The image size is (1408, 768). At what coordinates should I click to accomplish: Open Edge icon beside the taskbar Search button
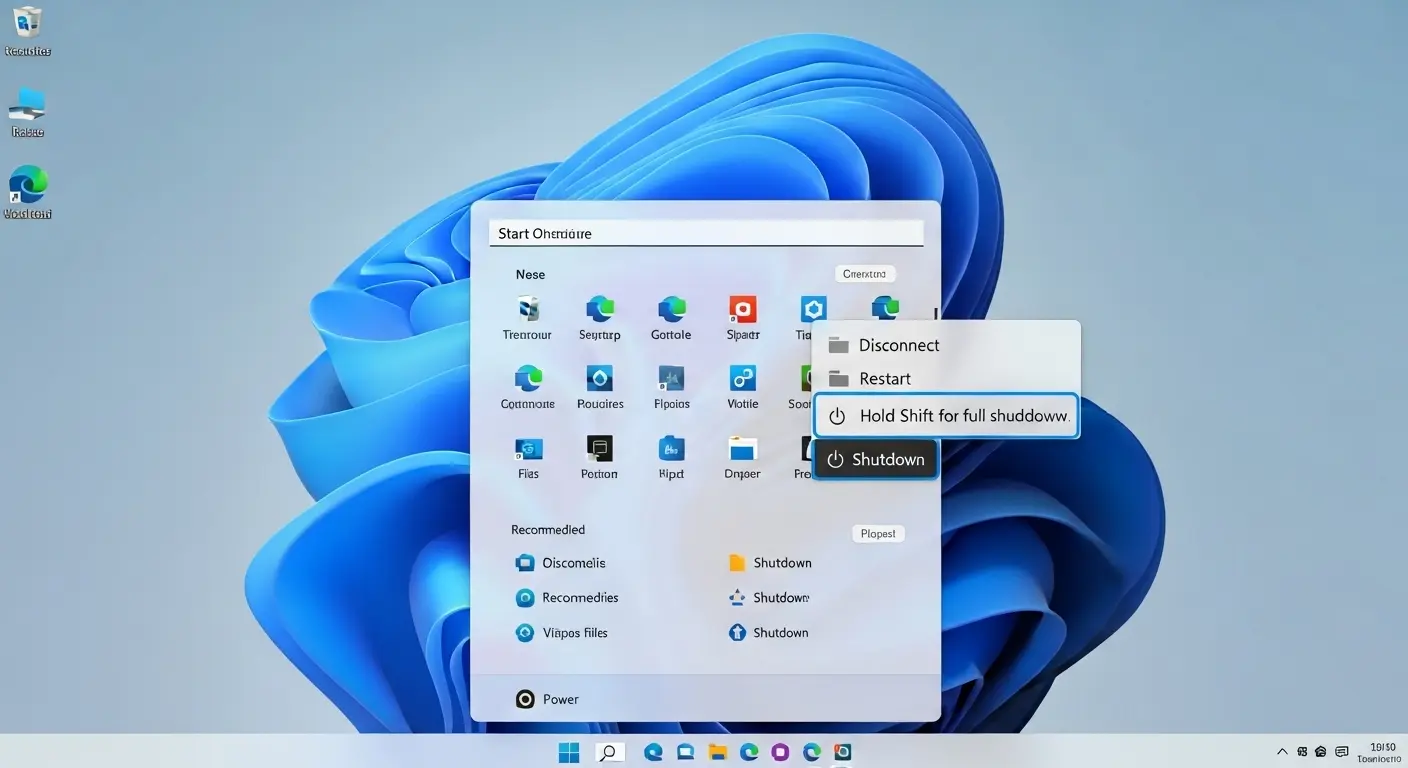(653, 752)
